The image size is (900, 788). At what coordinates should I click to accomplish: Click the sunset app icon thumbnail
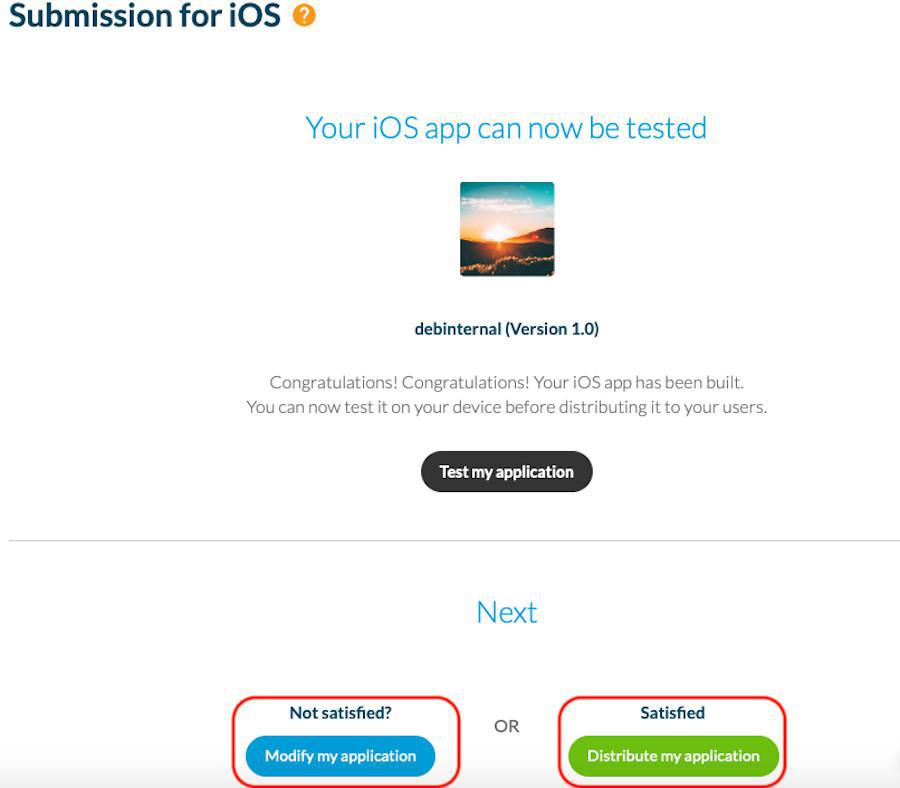506,229
